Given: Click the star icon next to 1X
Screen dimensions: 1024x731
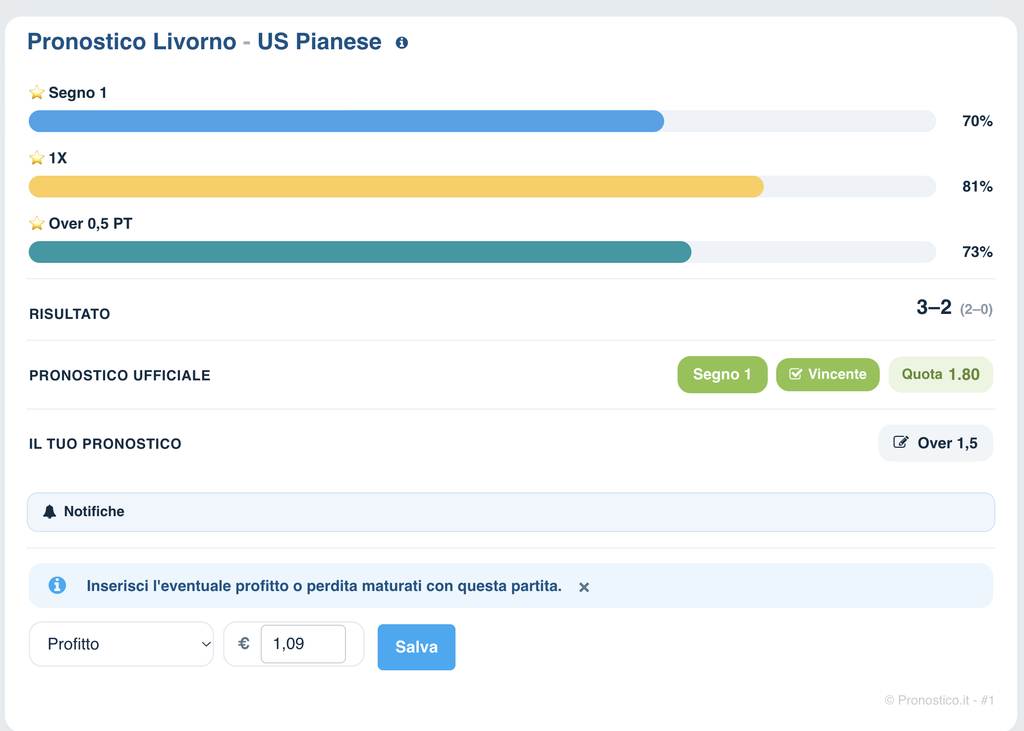Looking at the screenshot, I should coord(37,157).
